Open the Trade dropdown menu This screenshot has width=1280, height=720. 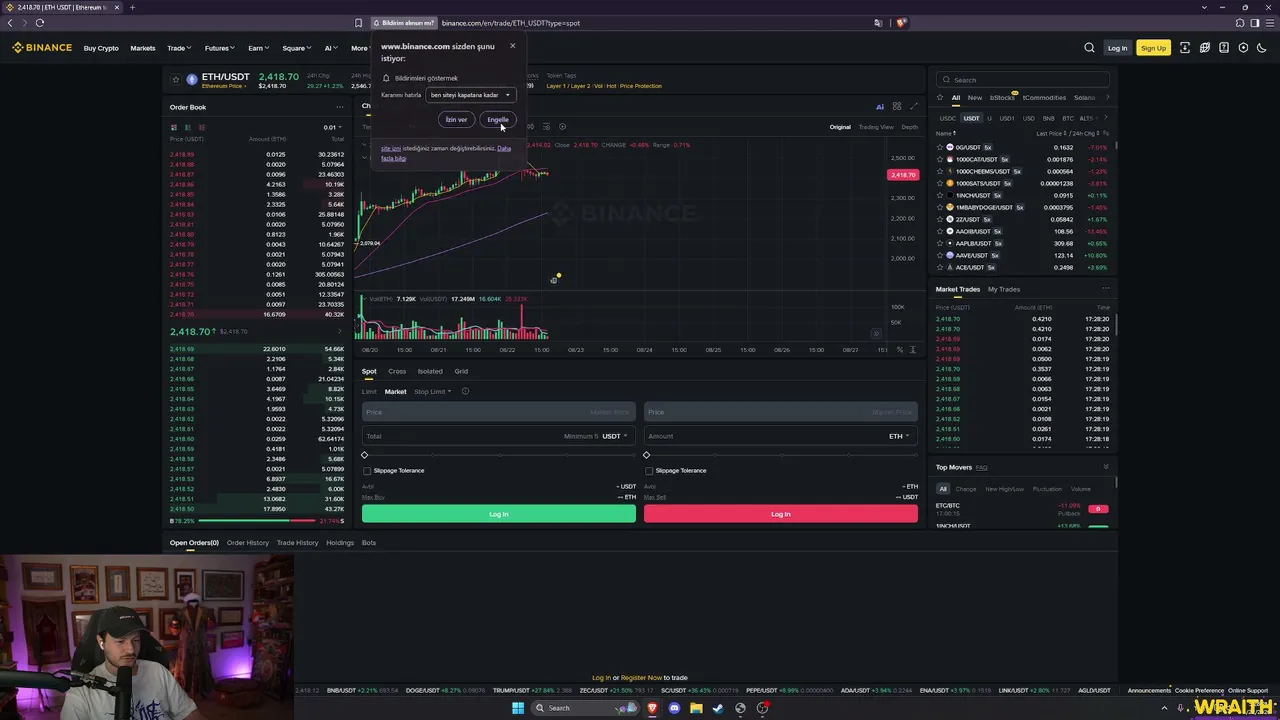[x=179, y=48]
